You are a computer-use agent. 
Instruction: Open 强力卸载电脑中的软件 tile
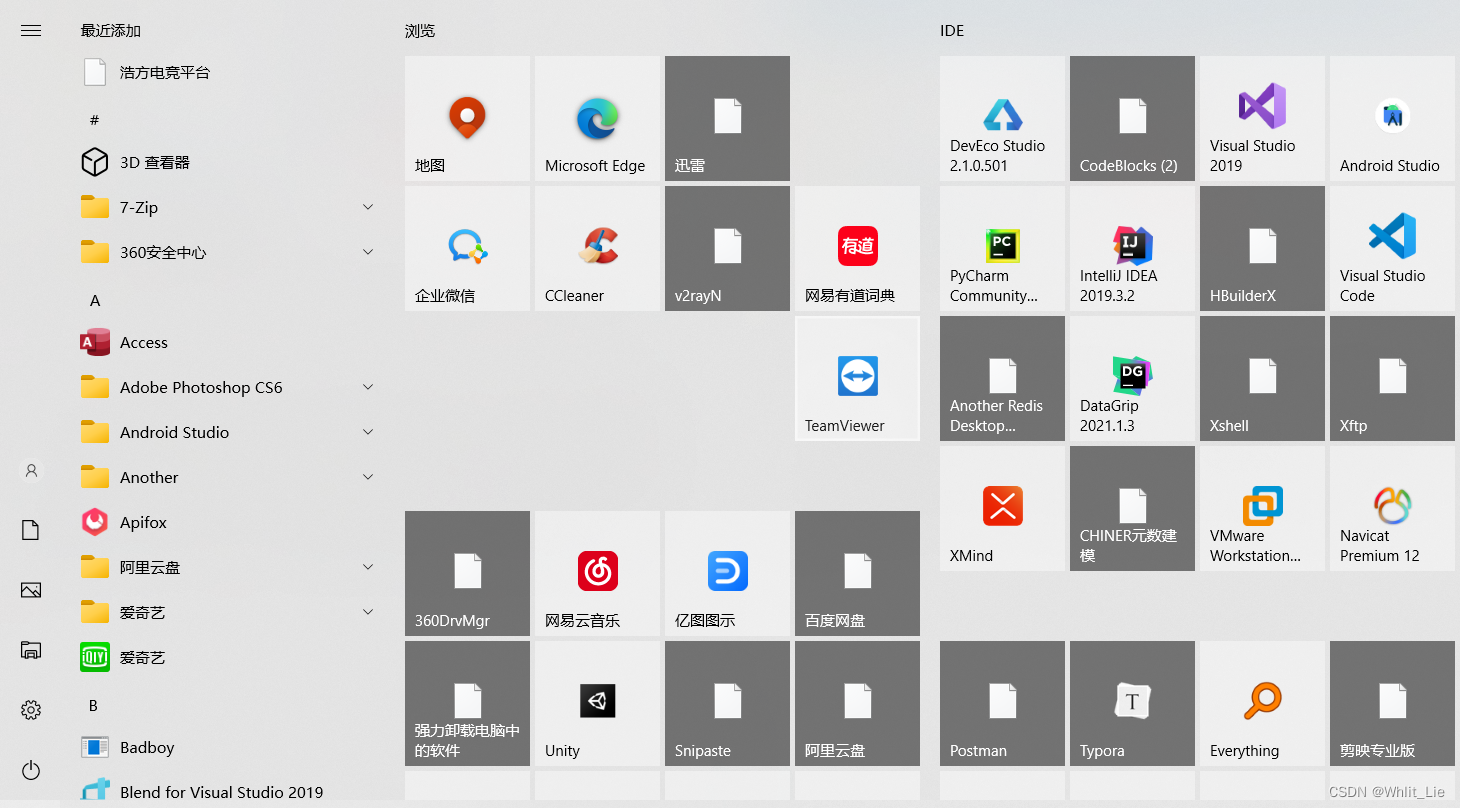click(x=467, y=703)
